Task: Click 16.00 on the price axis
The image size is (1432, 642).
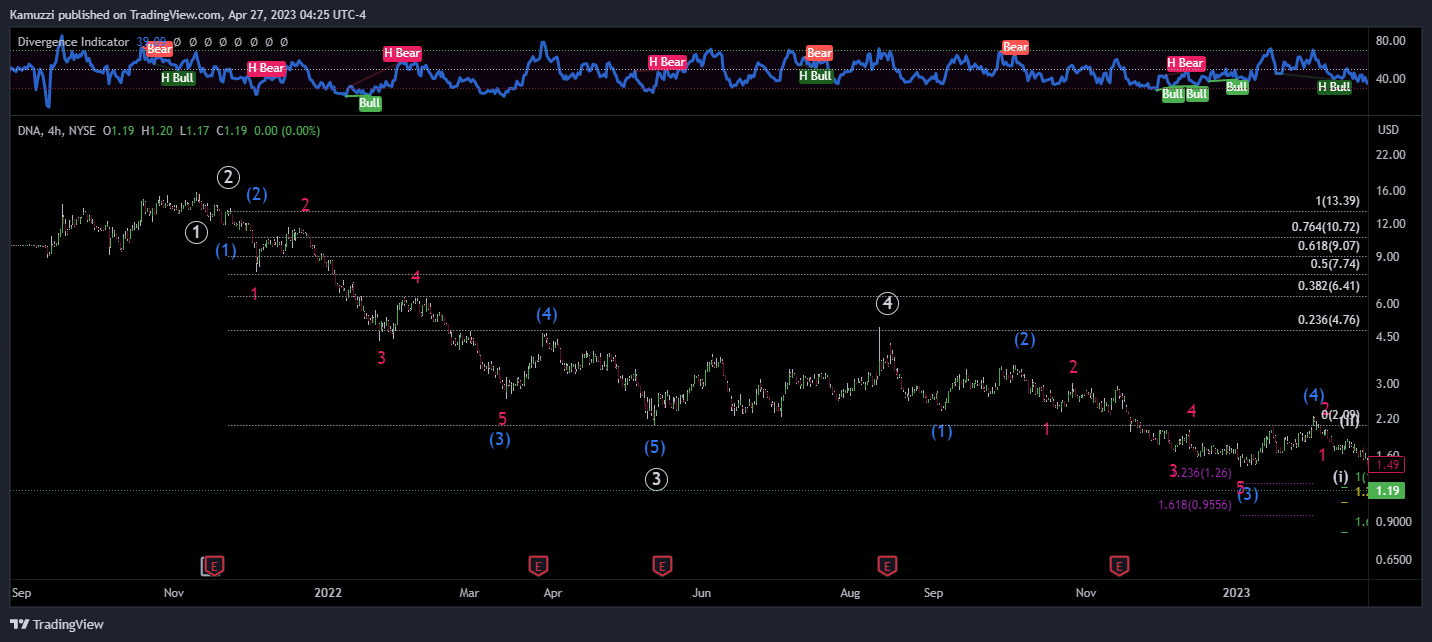Action: click(1391, 190)
